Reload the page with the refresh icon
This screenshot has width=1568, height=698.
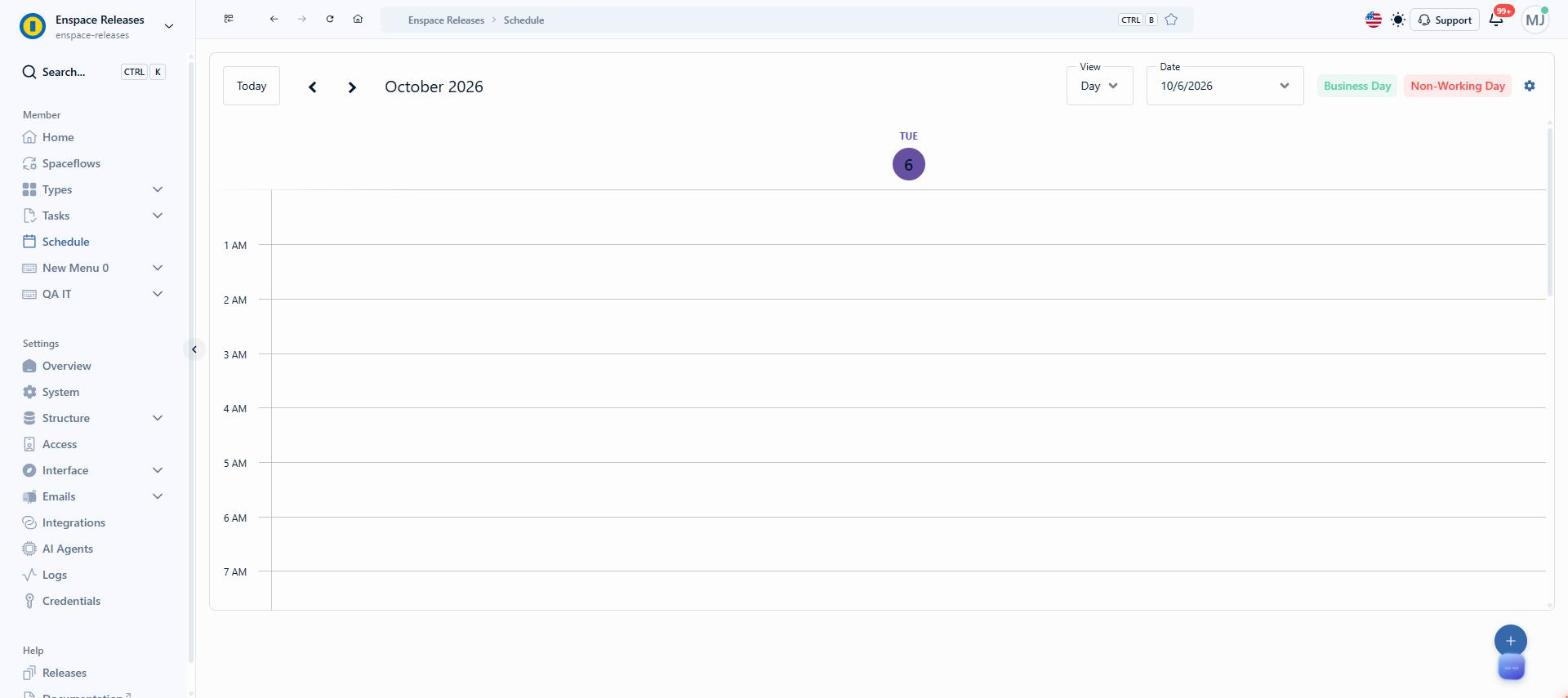(x=330, y=19)
